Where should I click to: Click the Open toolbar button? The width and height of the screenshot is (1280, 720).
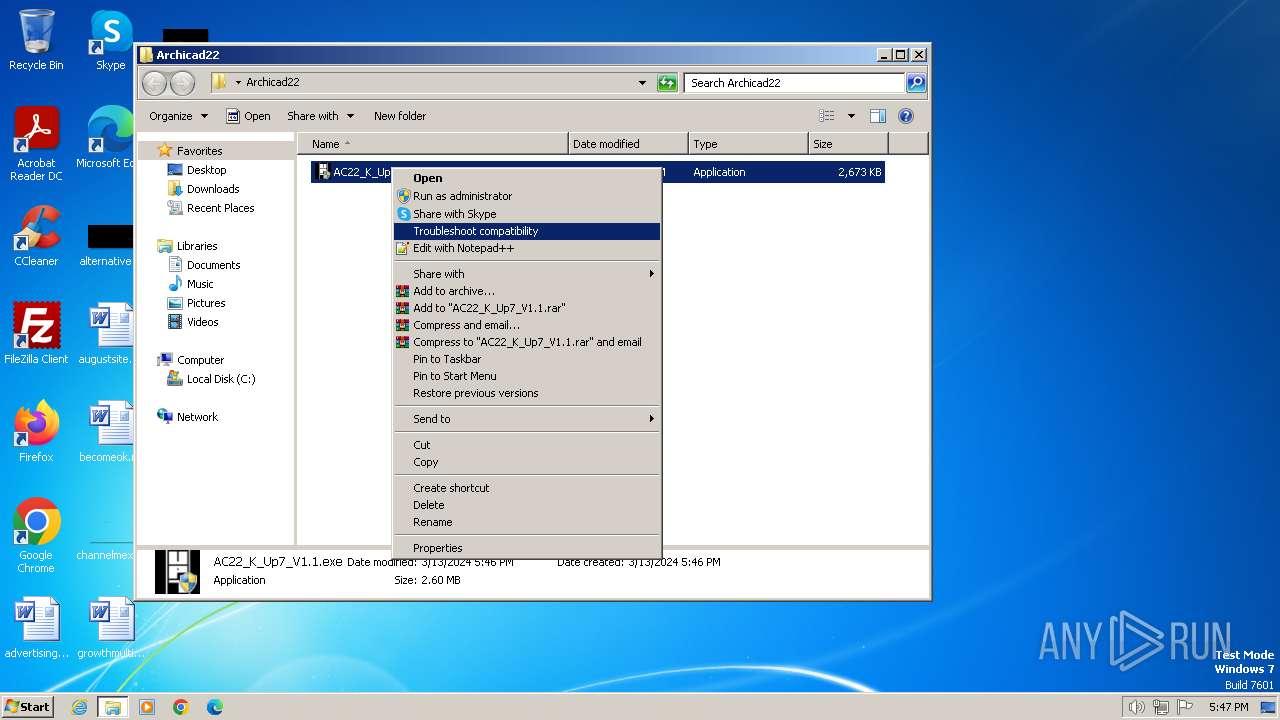(x=248, y=116)
